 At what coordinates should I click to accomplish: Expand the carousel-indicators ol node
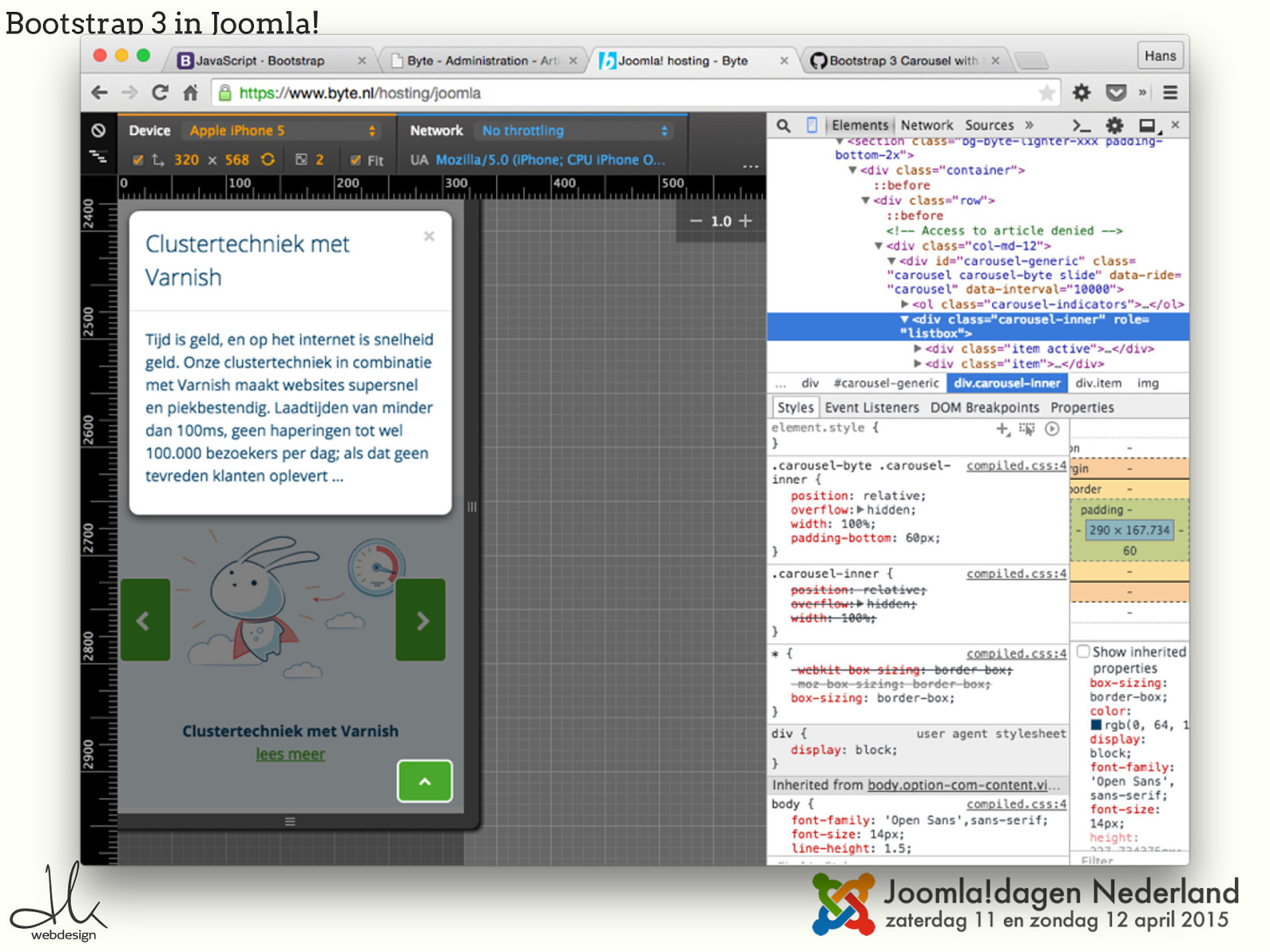905,304
